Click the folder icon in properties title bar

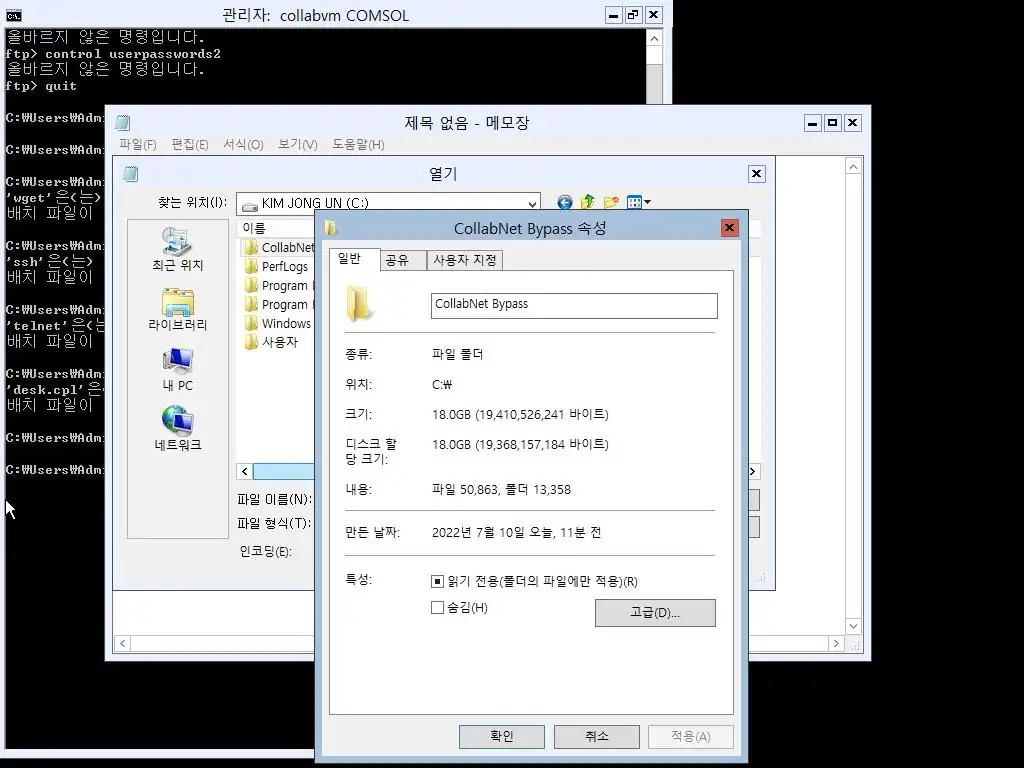pos(330,228)
